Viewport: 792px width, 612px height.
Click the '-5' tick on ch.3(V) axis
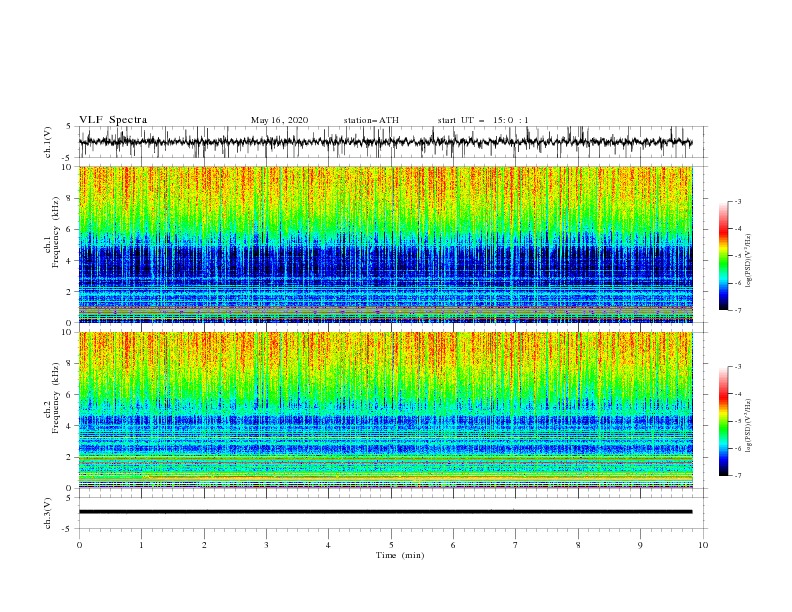(x=68, y=529)
